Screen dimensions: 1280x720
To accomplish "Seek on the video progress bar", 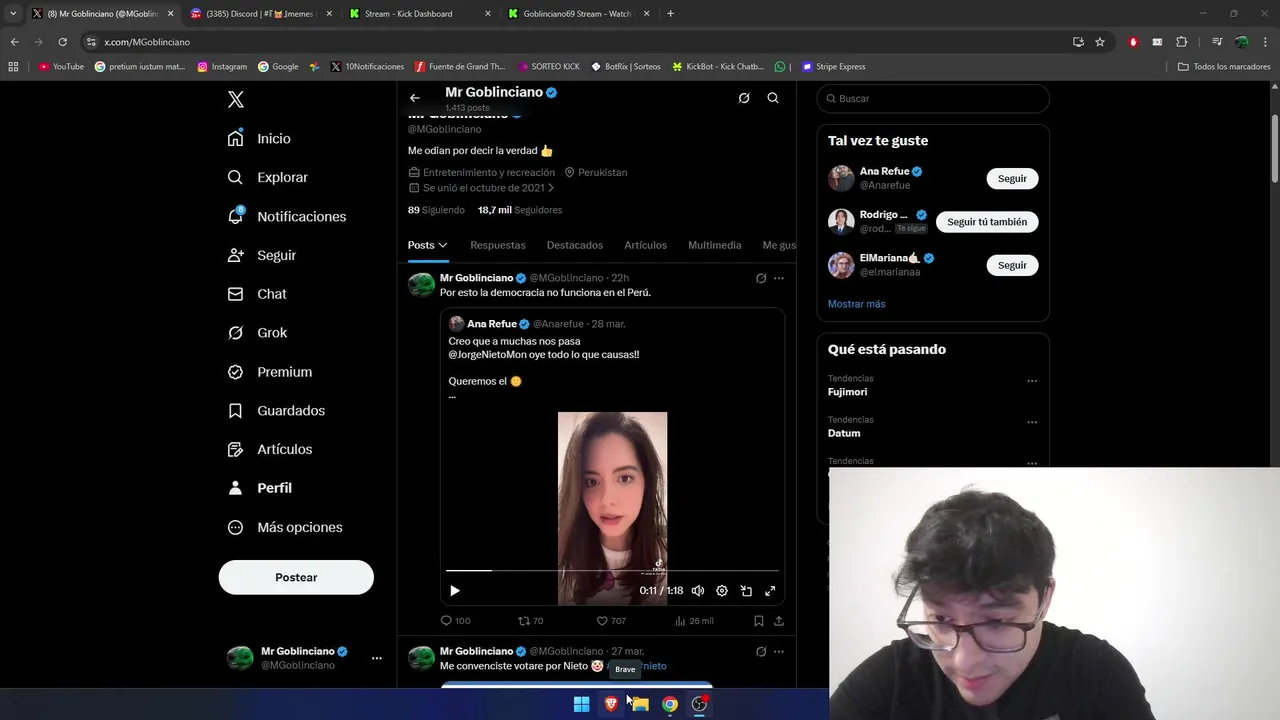I will click(x=612, y=571).
